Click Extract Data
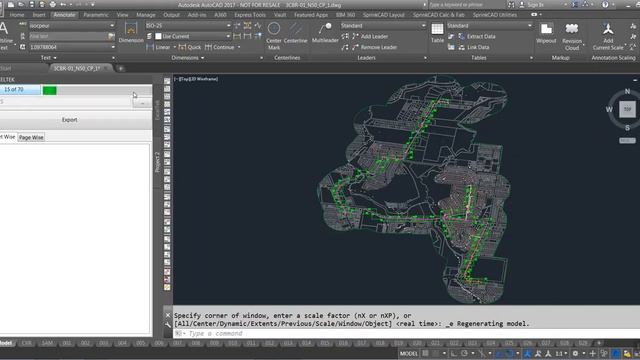 tap(476, 36)
